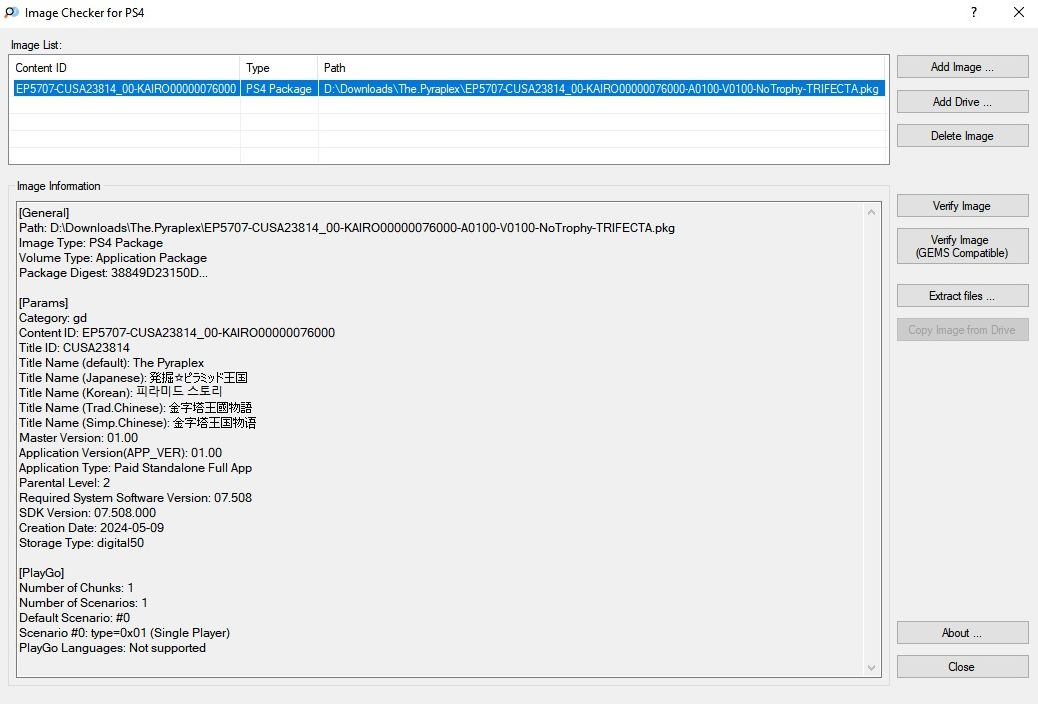Click the Default Scenario: #0 line
The height and width of the screenshot is (704, 1038).
(74, 618)
